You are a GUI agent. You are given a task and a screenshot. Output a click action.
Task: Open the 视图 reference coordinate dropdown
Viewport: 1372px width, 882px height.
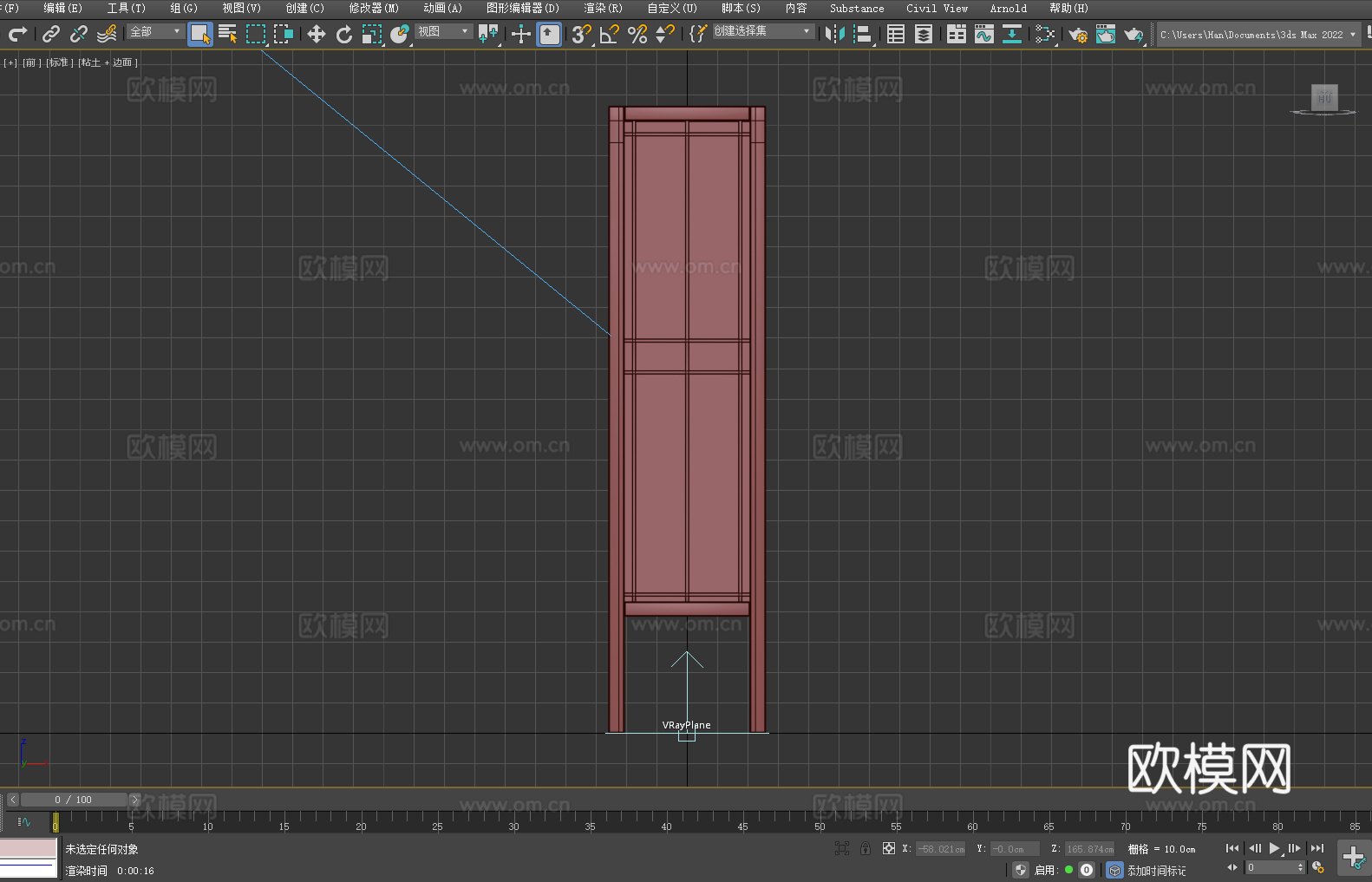[x=443, y=31]
